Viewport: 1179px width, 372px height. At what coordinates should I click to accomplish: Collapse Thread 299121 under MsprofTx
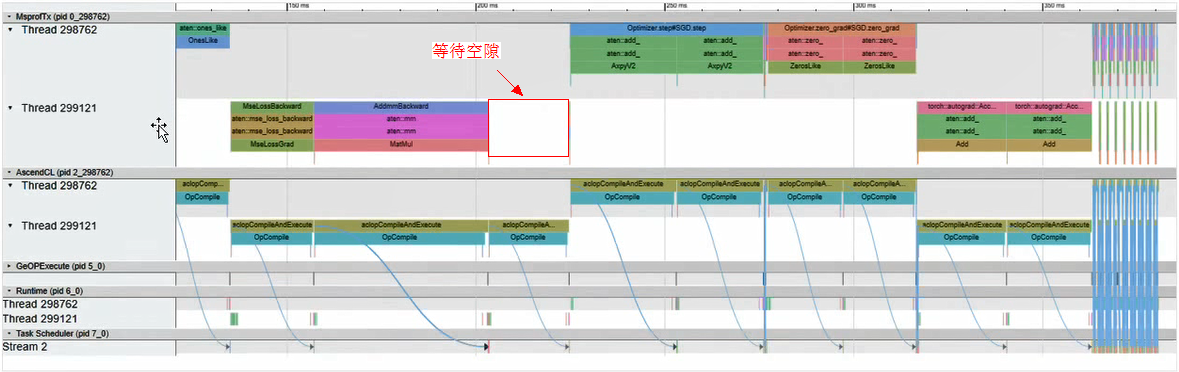pos(10,108)
